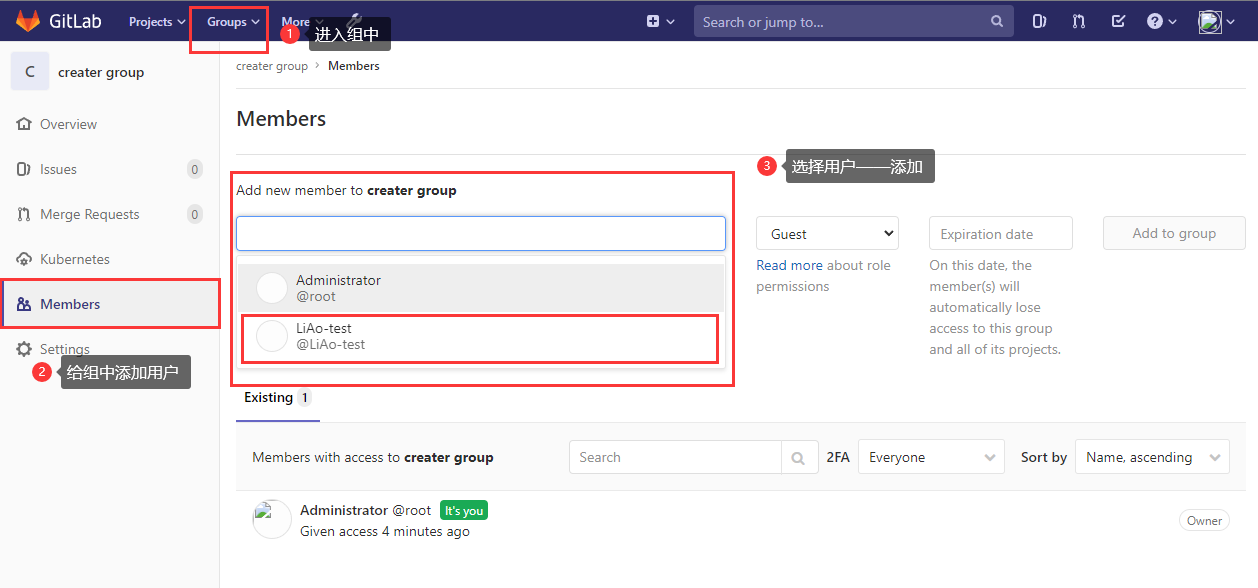Viewport: 1258px width, 588px height.
Task: Click the Add to group button
Action: tap(1173, 232)
